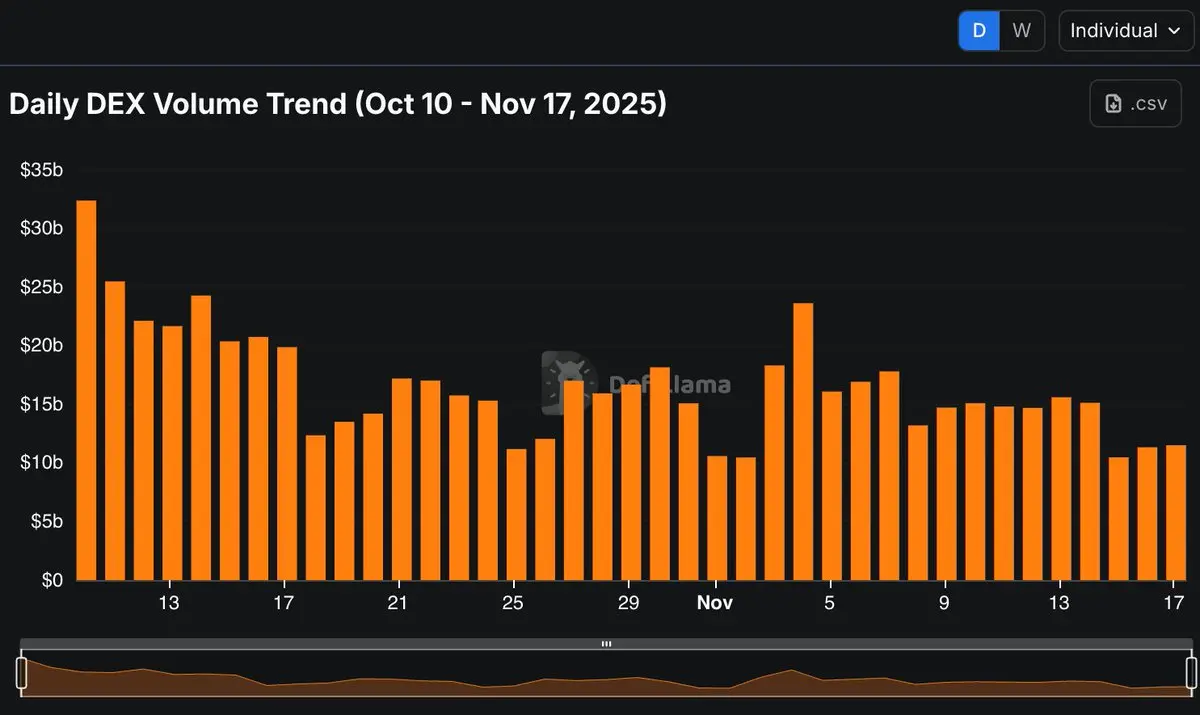
Task: Click the Nov x-axis label
Action: [715, 603]
